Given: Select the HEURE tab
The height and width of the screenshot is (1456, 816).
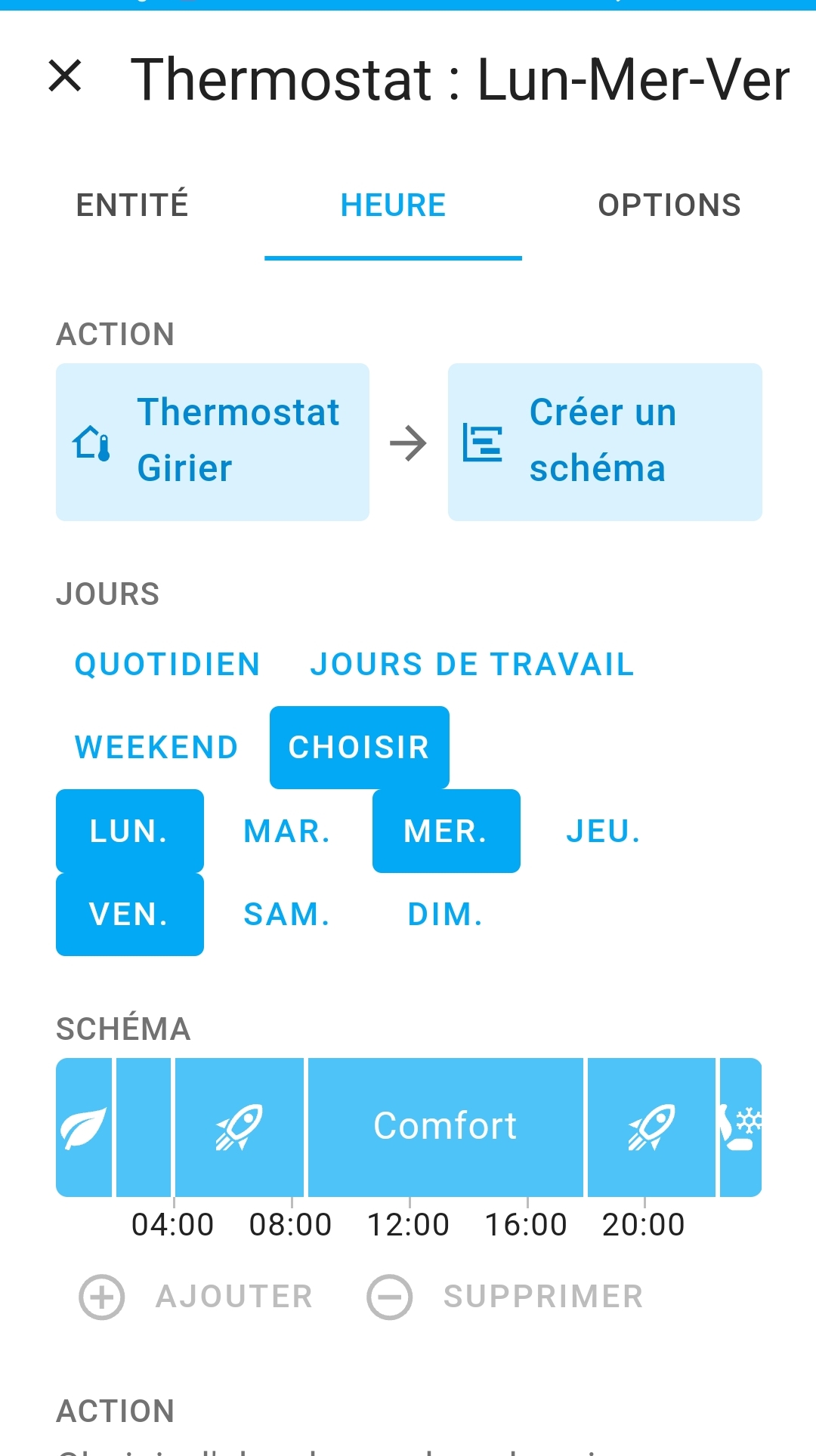Looking at the screenshot, I should click(x=393, y=205).
